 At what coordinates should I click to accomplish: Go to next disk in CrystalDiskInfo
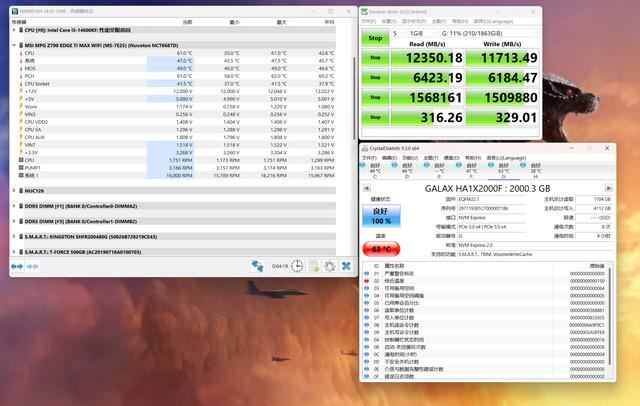[609, 188]
